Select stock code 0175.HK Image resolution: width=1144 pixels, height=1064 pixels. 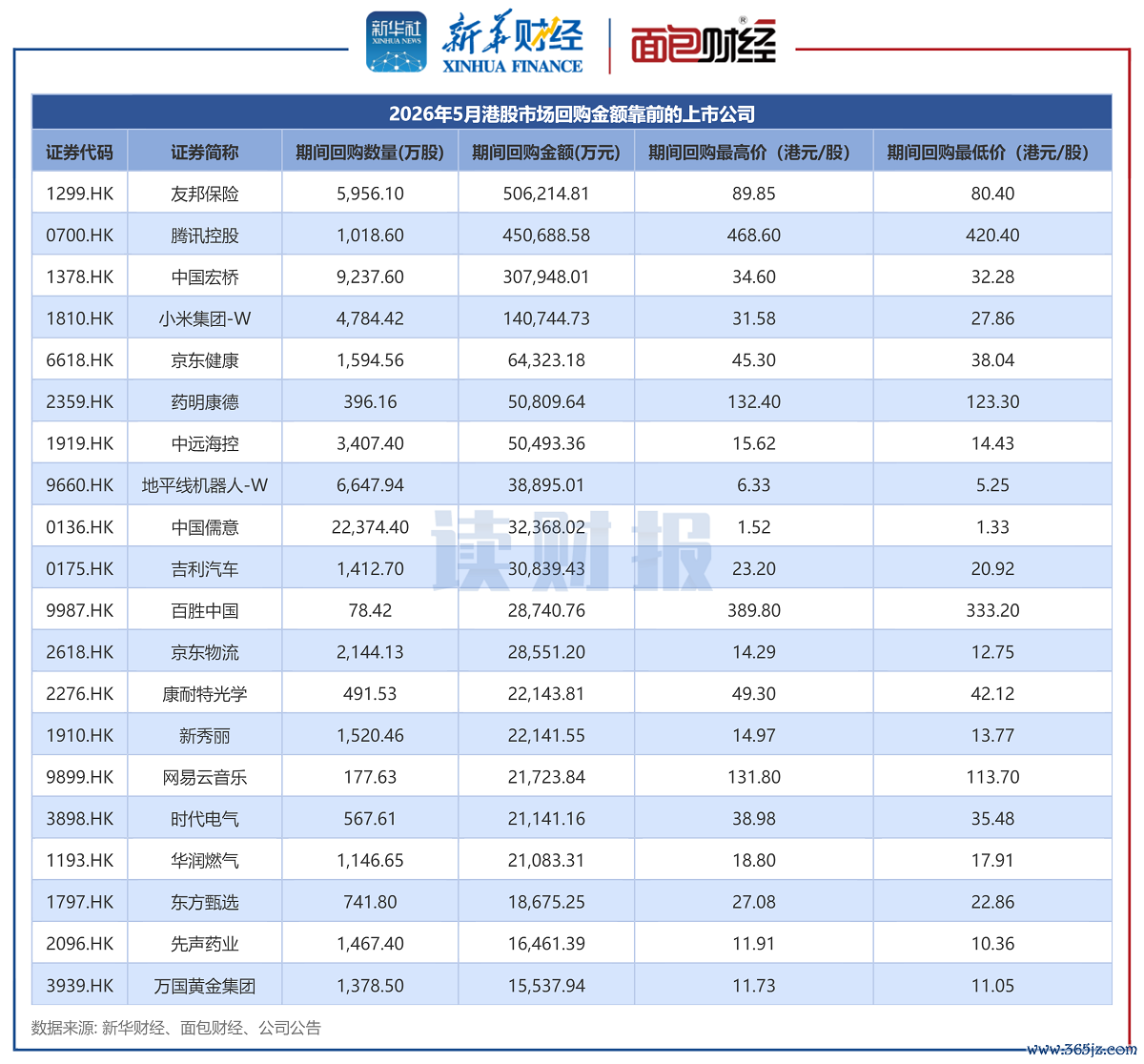[x=79, y=569]
